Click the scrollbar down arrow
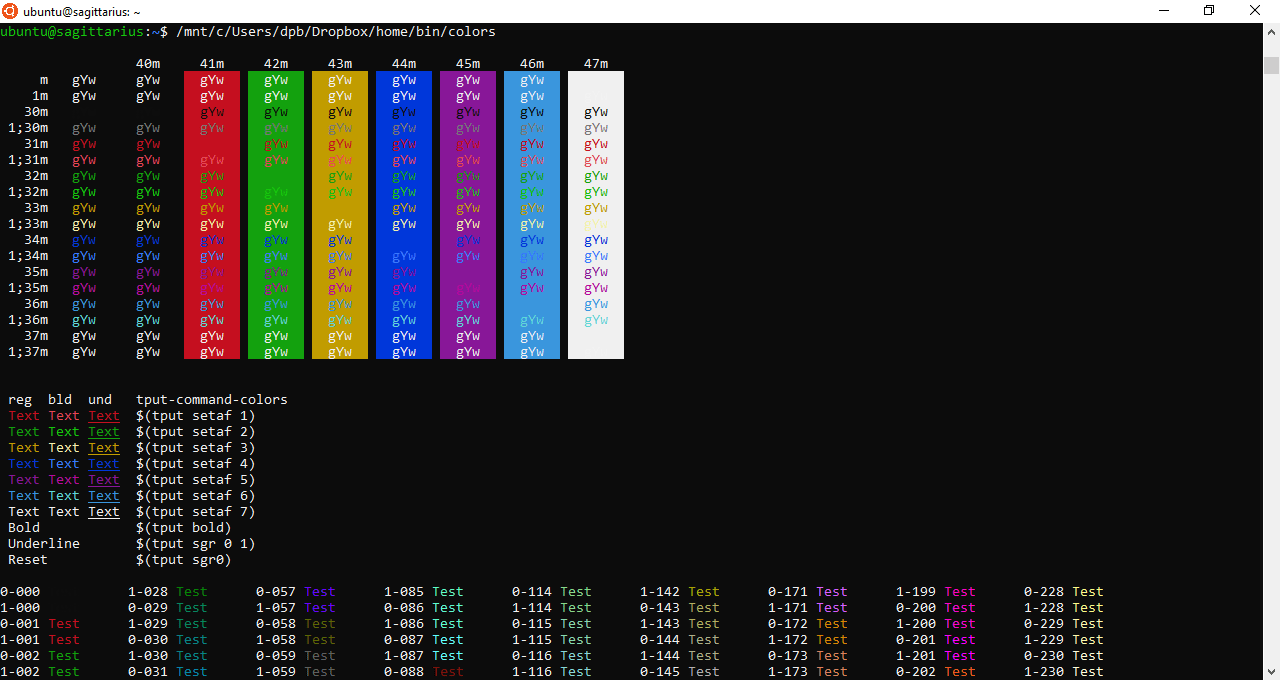 click(1271, 672)
